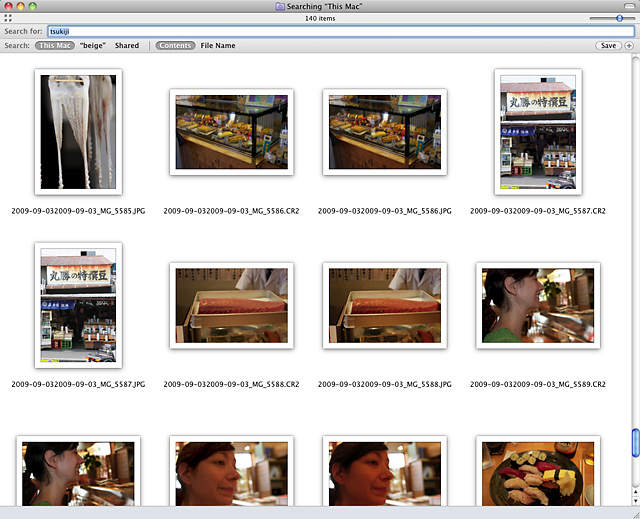Click the add search criteria plus button

629,46
